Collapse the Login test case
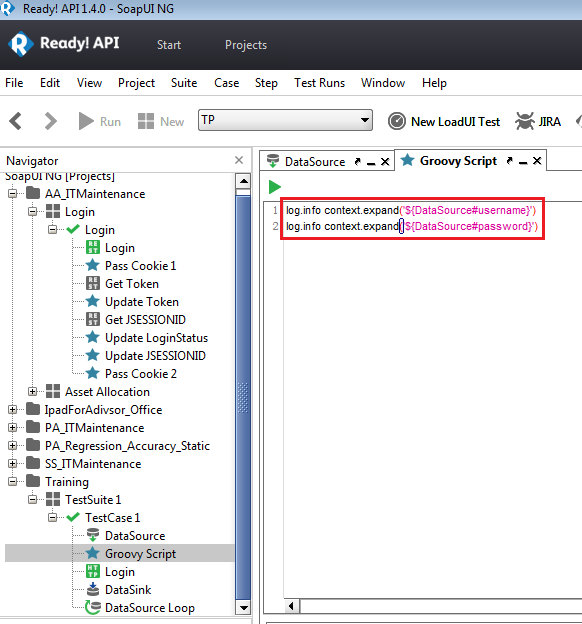 [53, 230]
